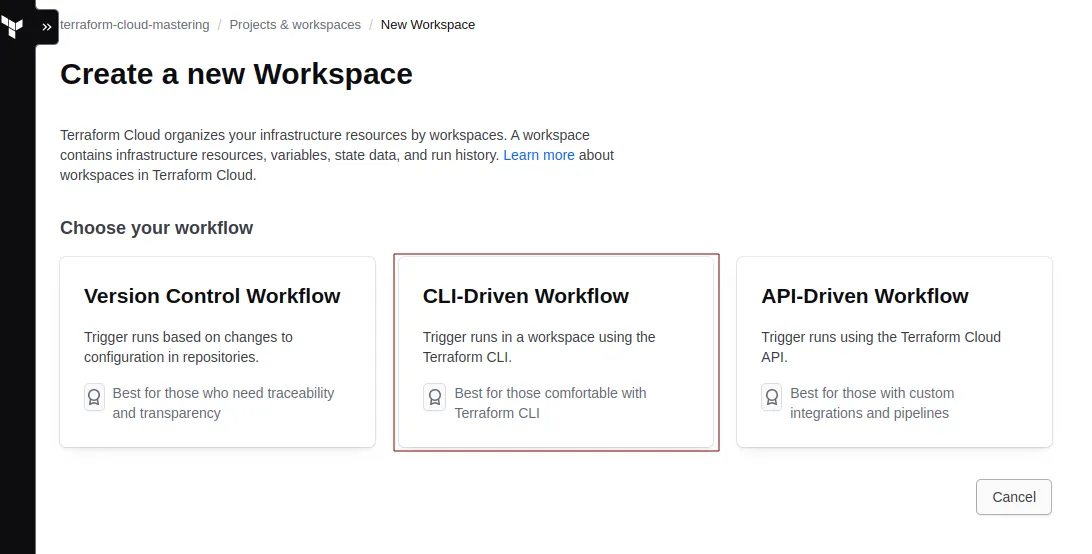
Task: Click 'Trigger runs in a workspace' description
Action: (539, 347)
